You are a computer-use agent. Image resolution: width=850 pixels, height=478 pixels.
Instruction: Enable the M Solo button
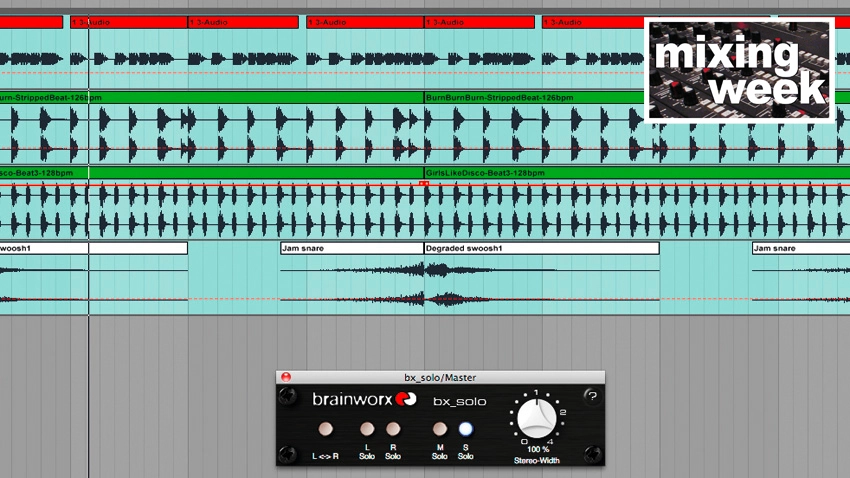click(440, 429)
